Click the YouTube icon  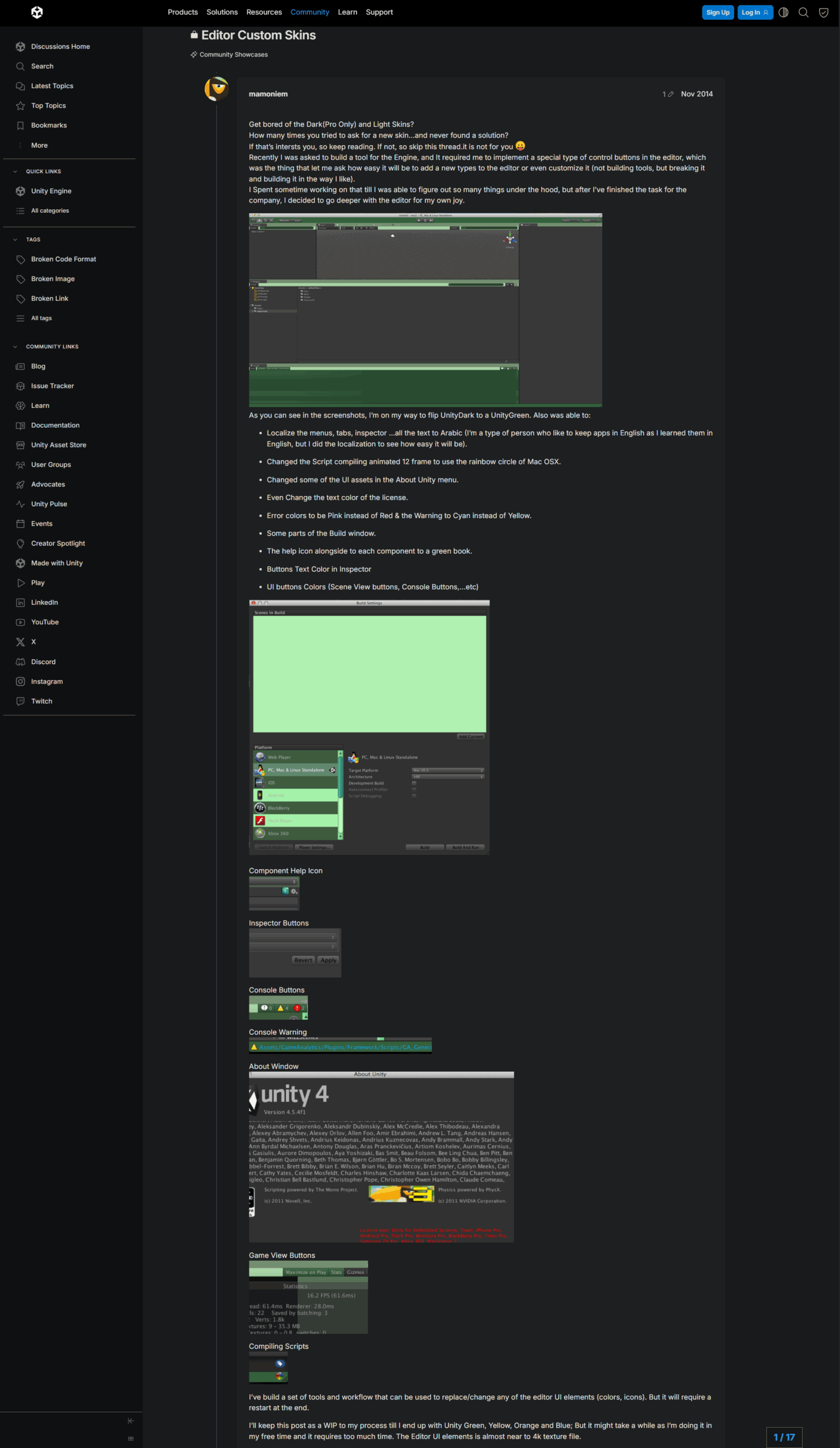21,622
